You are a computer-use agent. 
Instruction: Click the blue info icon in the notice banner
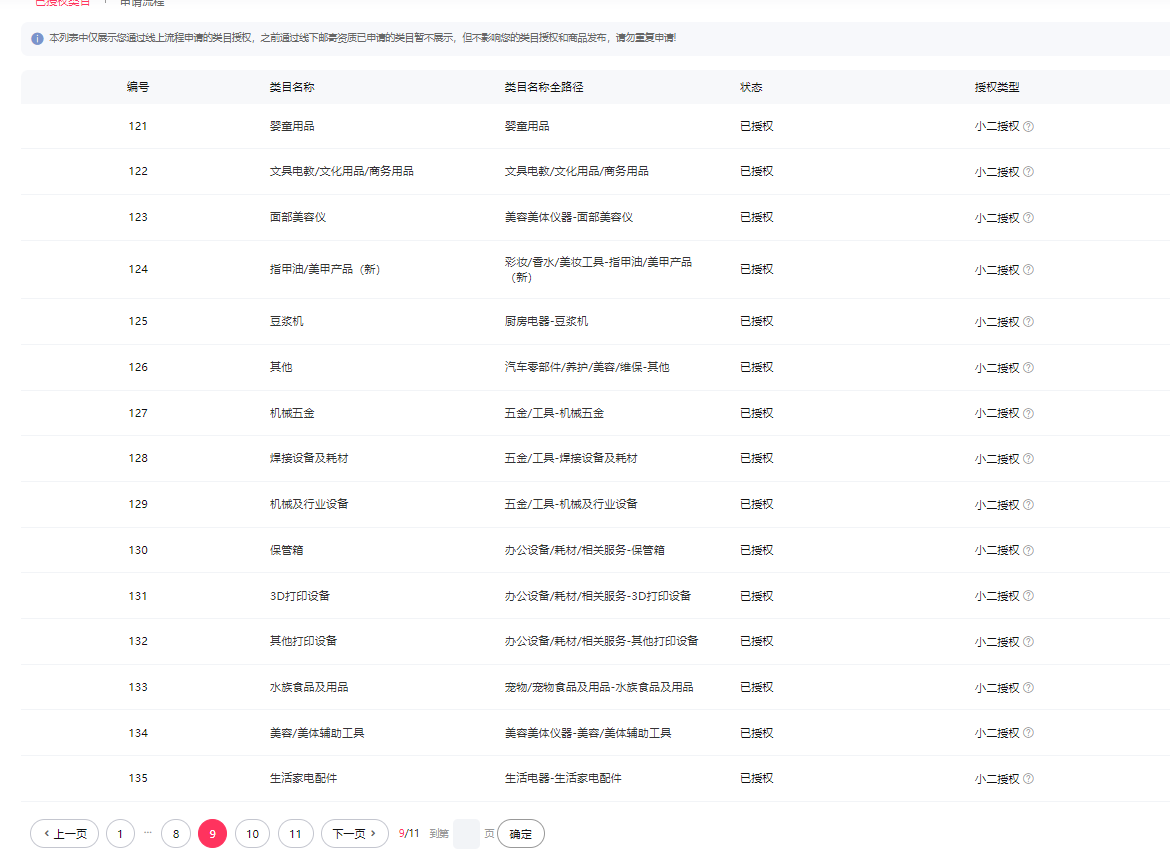[x=38, y=39]
